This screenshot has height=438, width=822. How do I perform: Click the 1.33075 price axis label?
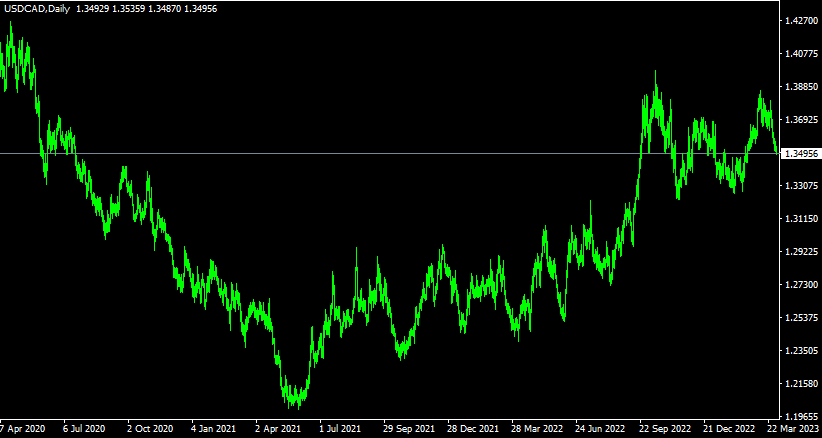(x=800, y=186)
